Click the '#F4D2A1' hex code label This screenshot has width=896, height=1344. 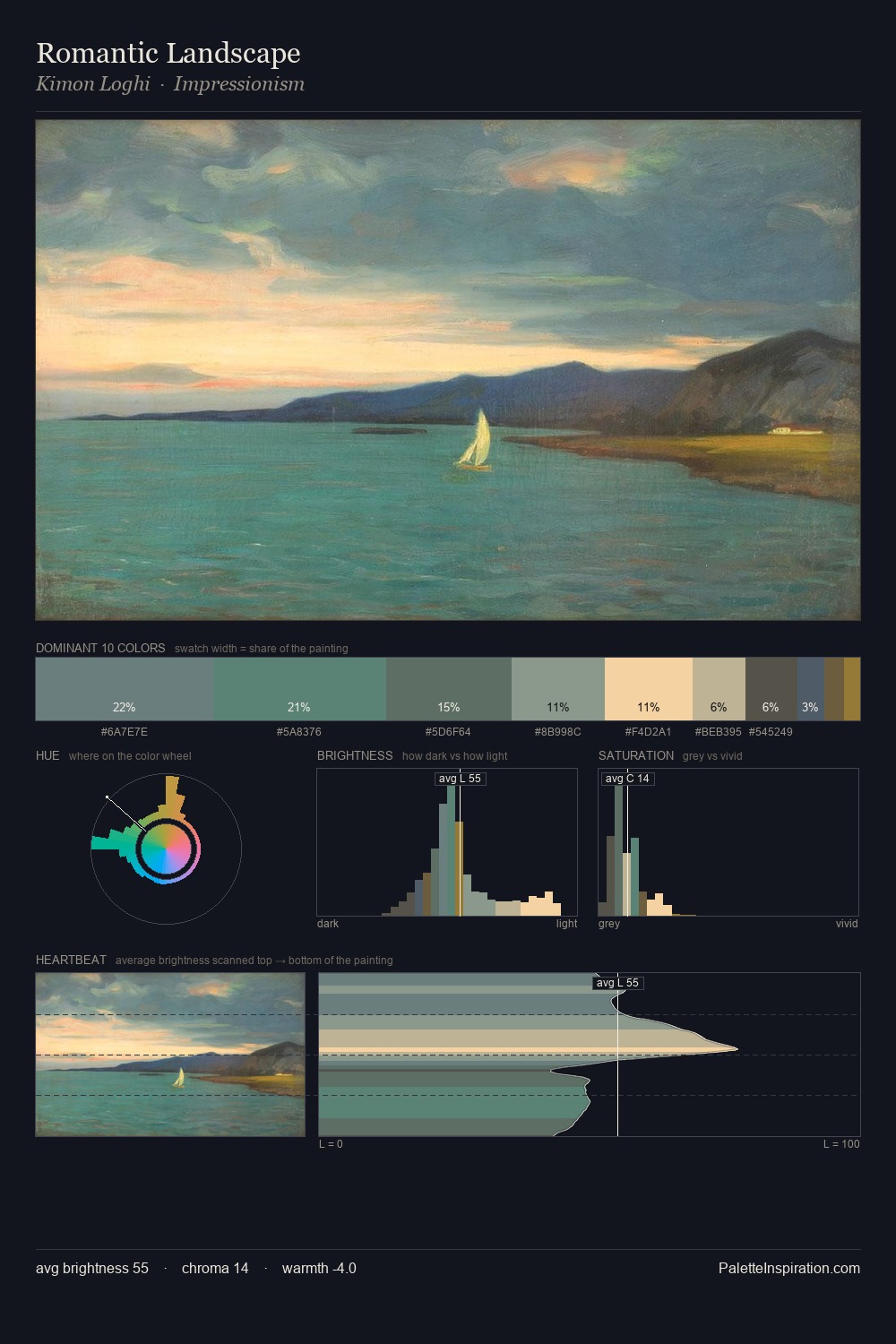click(649, 732)
